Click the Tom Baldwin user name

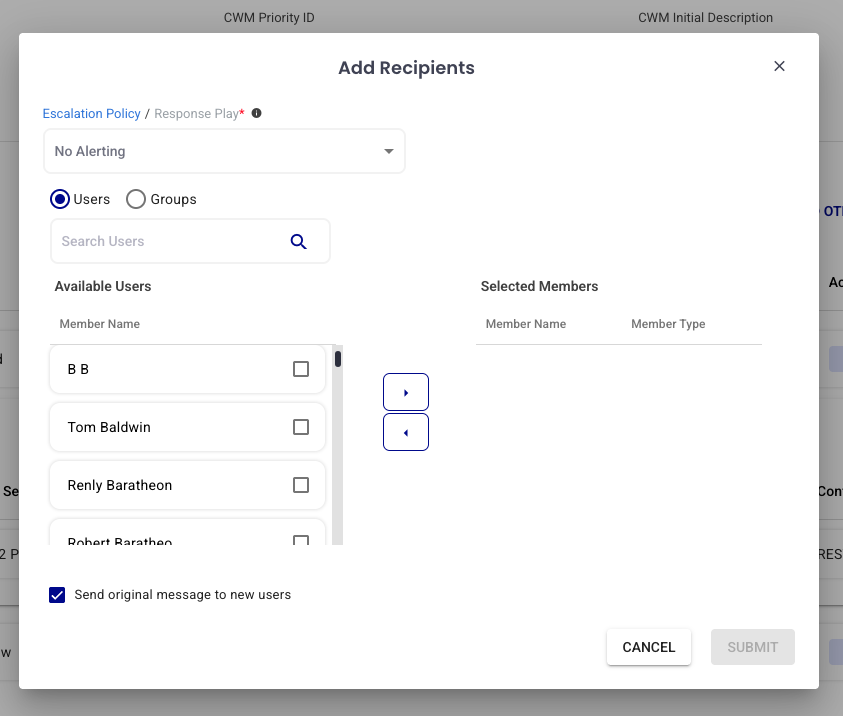(109, 427)
